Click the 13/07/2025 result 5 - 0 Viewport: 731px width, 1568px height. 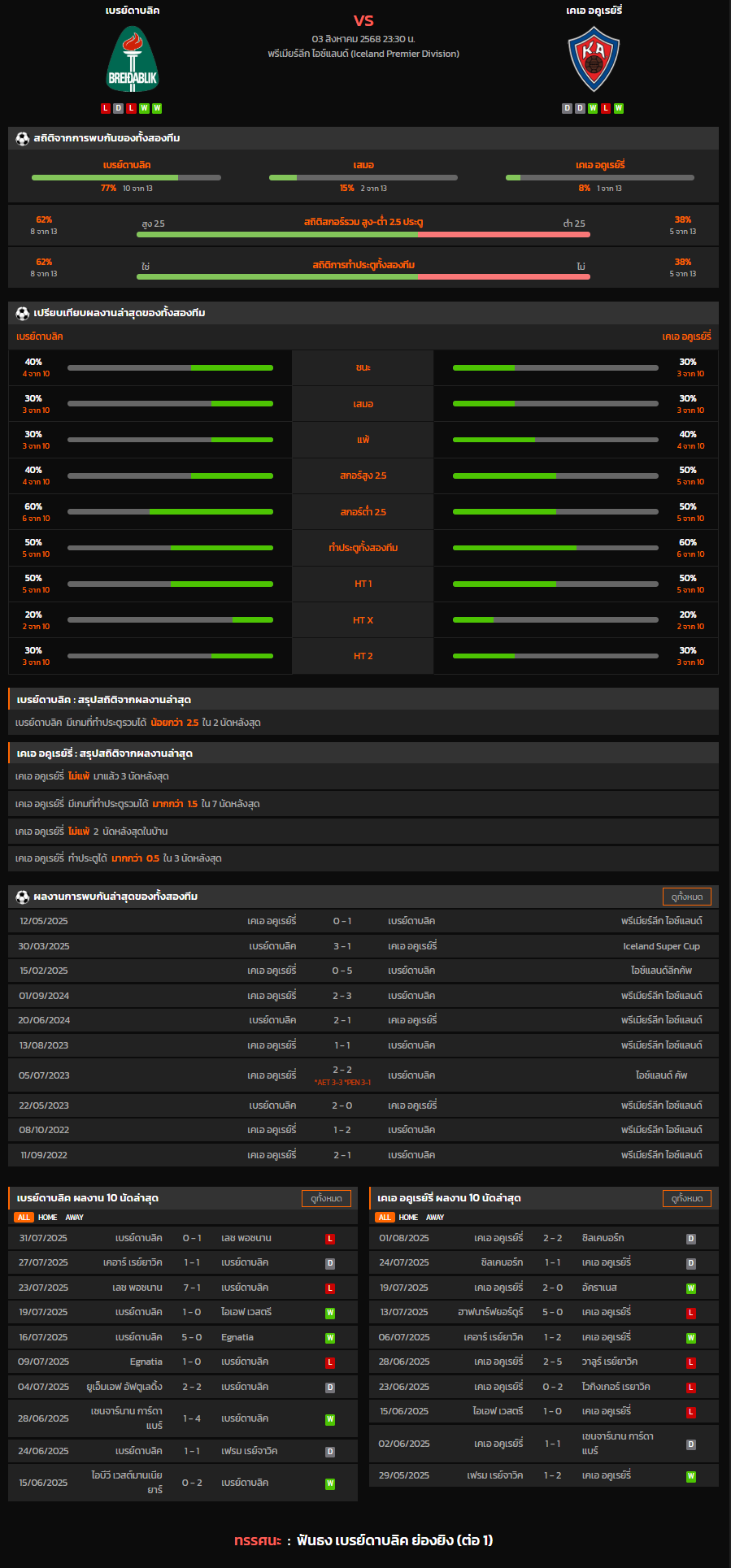click(x=553, y=1312)
